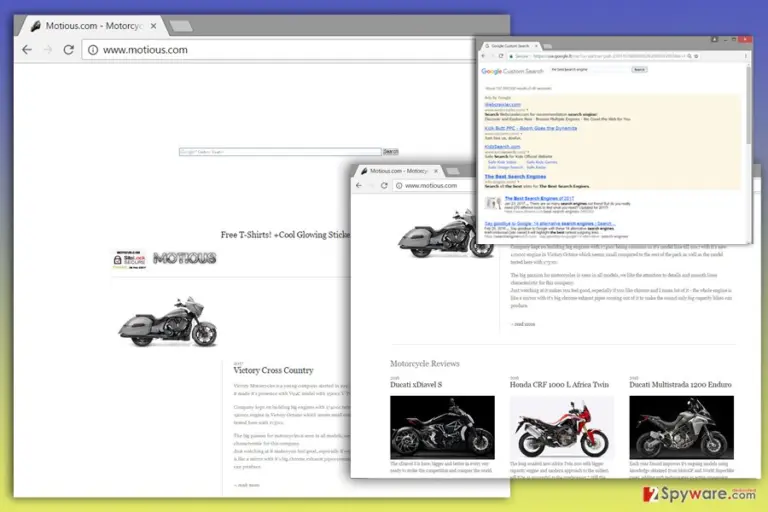
Task: Reload the motious.com page in the main window
Action: pos(69,49)
